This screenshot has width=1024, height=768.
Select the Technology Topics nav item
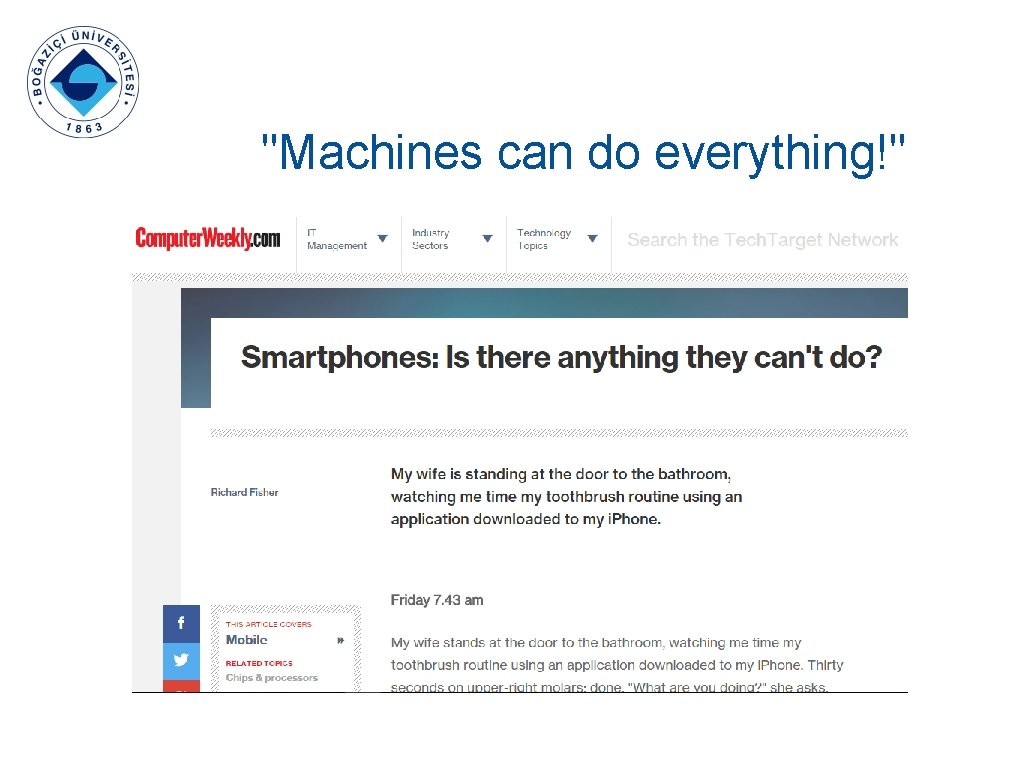(x=546, y=239)
